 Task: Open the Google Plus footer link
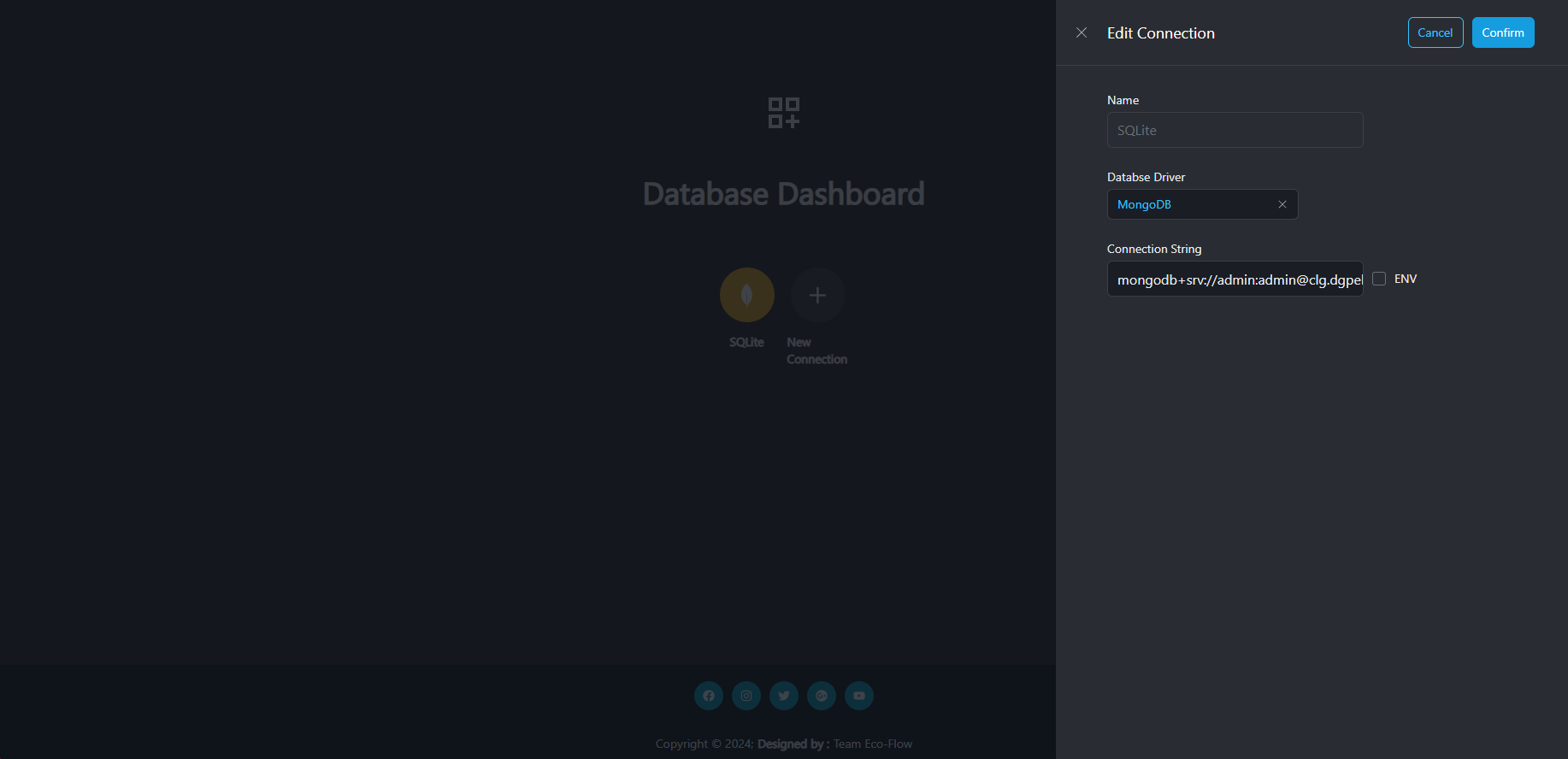click(x=822, y=696)
